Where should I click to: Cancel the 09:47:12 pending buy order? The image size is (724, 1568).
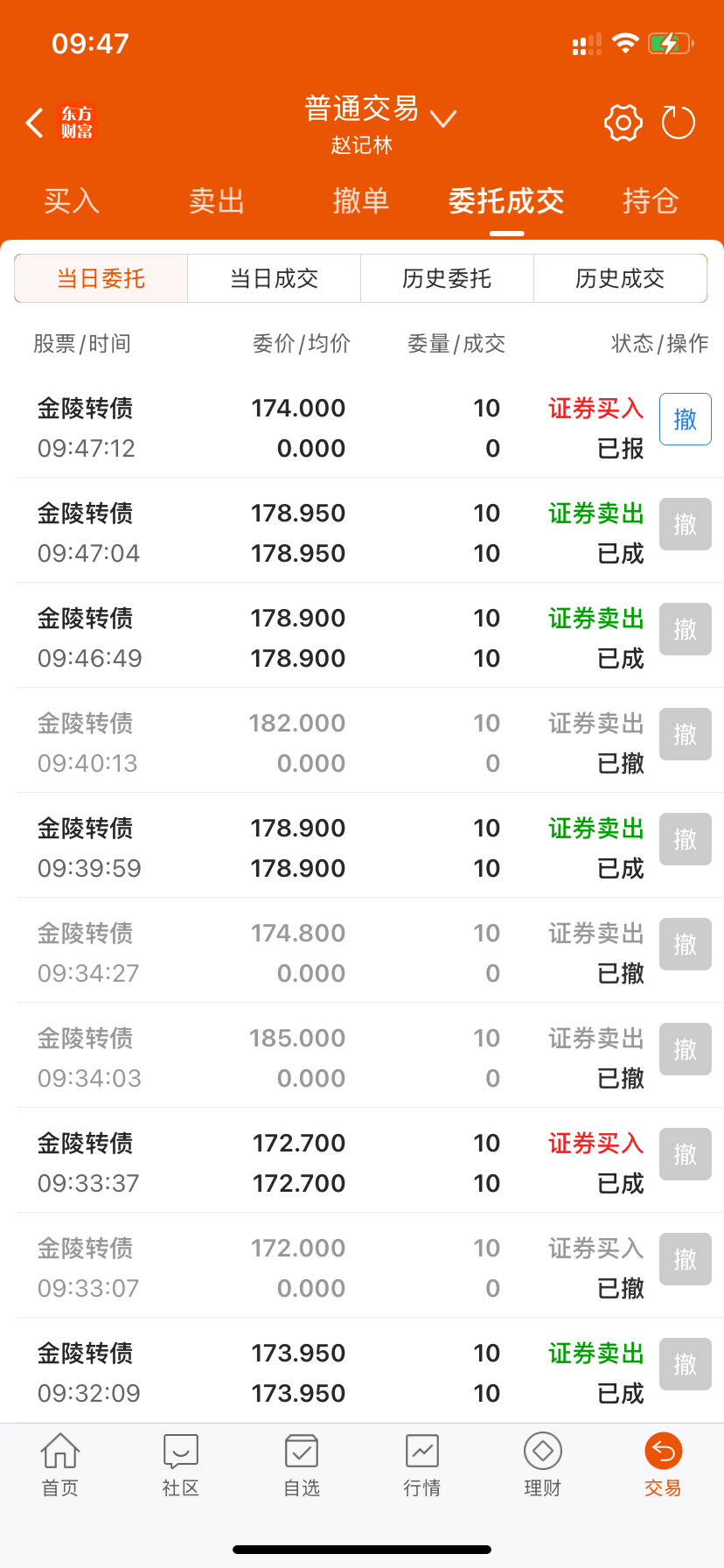pyautogui.click(x=685, y=419)
